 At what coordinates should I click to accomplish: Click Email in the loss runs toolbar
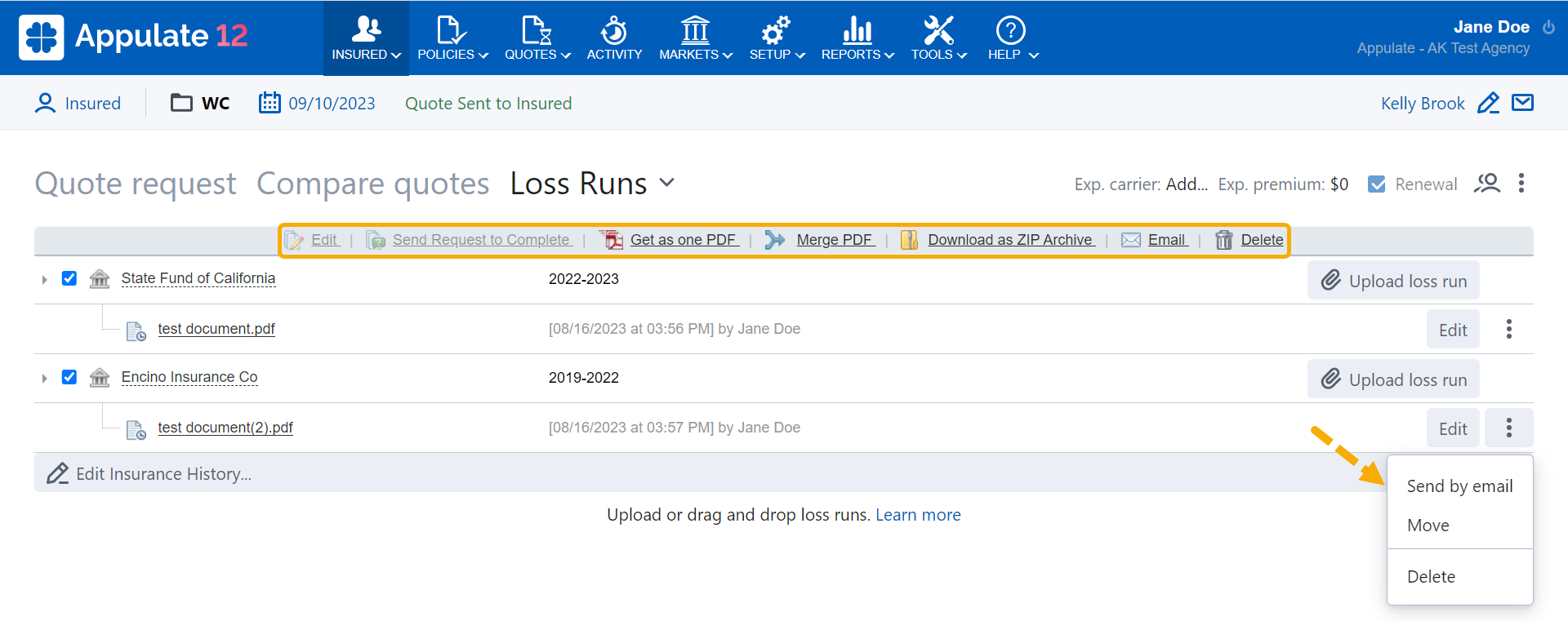1167,240
